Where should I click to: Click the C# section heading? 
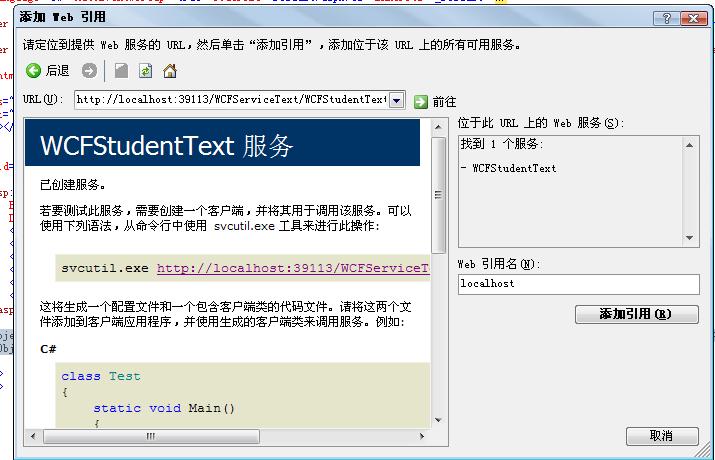click(48, 349)
